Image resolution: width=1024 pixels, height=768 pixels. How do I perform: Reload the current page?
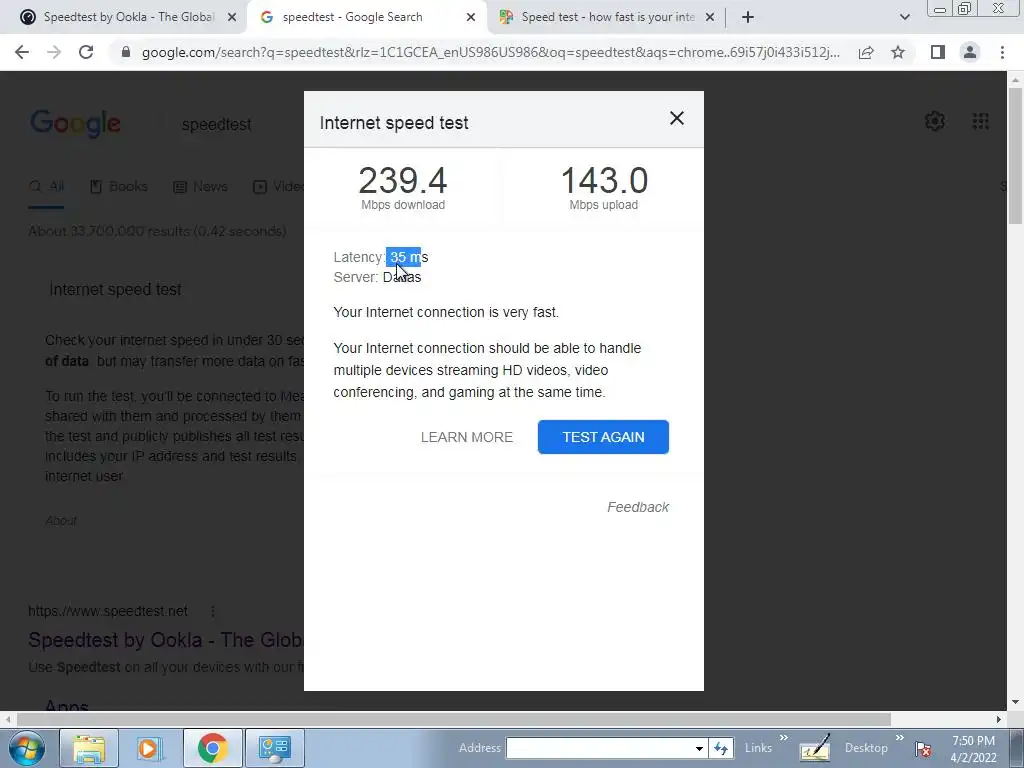(x=86, y=52)
